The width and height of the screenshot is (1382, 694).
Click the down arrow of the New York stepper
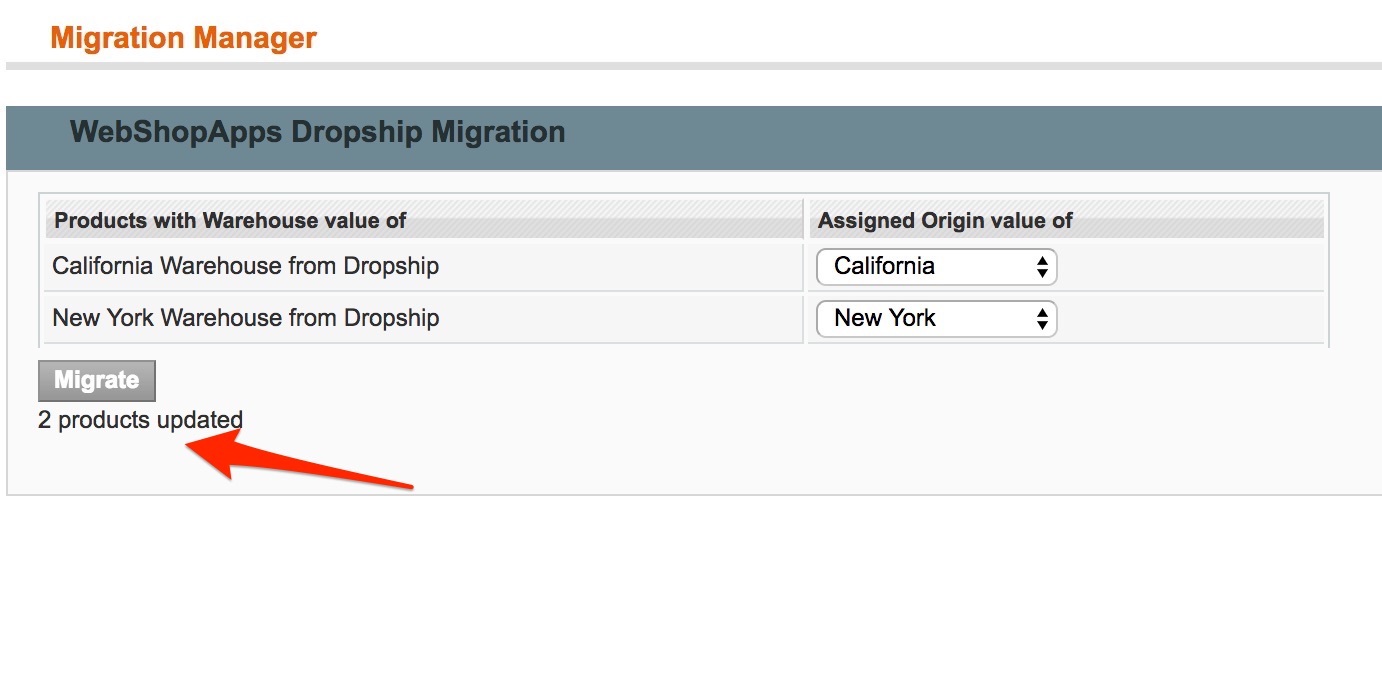coord(1044,324)
